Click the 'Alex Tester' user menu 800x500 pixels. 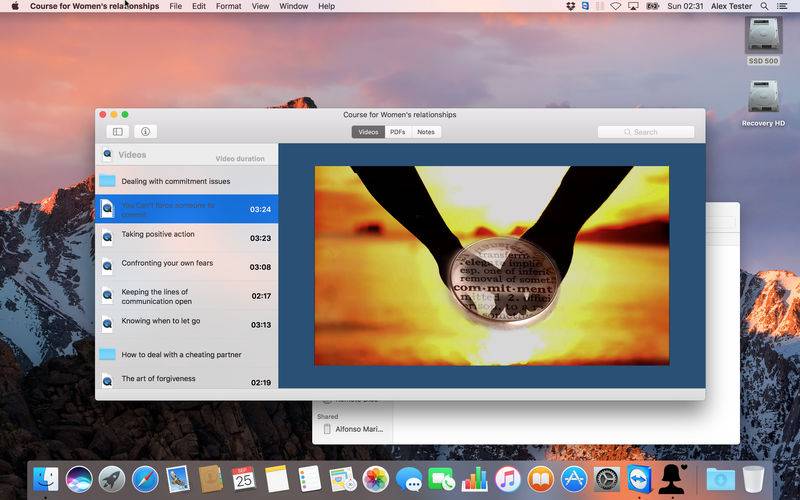[x=732, y=6]
